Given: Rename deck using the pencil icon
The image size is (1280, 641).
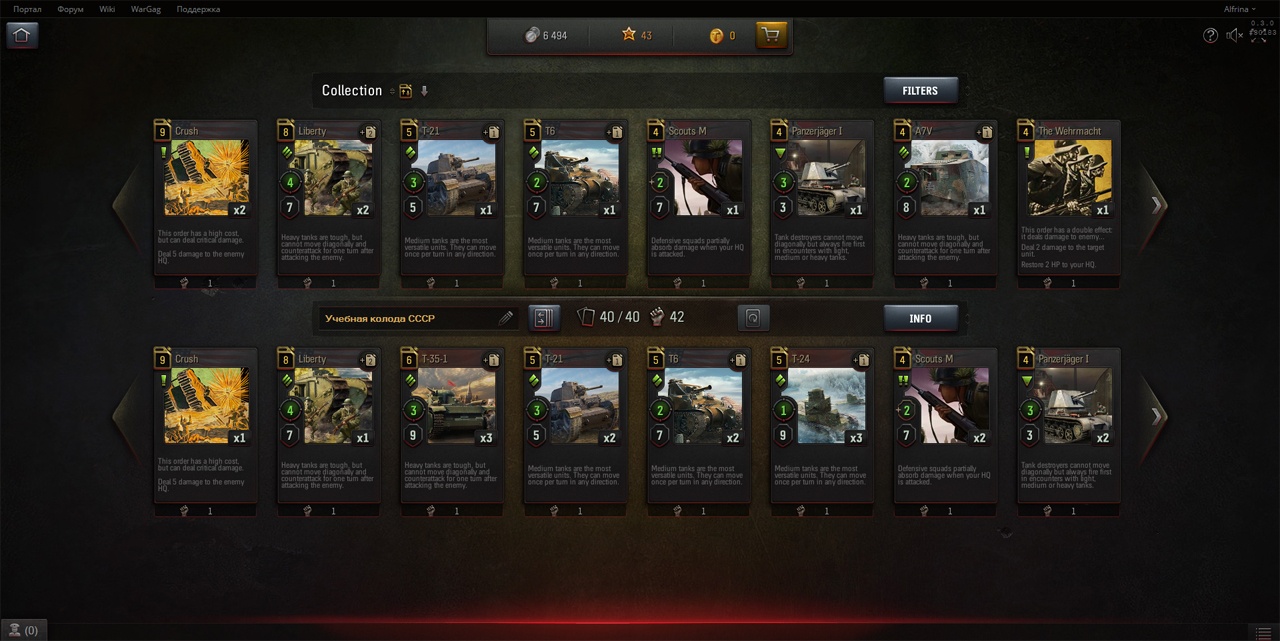Looking at the screenshot, I should (x=506, y=318).
